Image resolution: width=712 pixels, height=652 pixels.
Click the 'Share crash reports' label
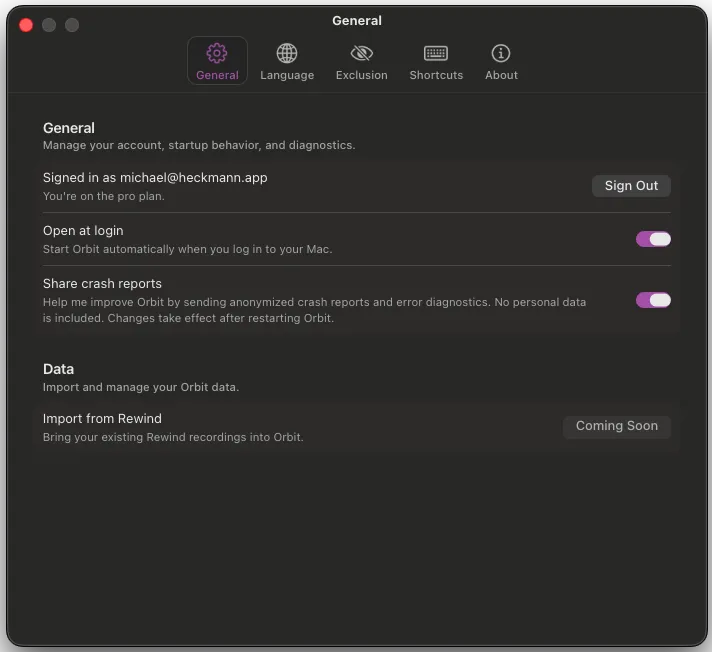(x=102, y=284)
